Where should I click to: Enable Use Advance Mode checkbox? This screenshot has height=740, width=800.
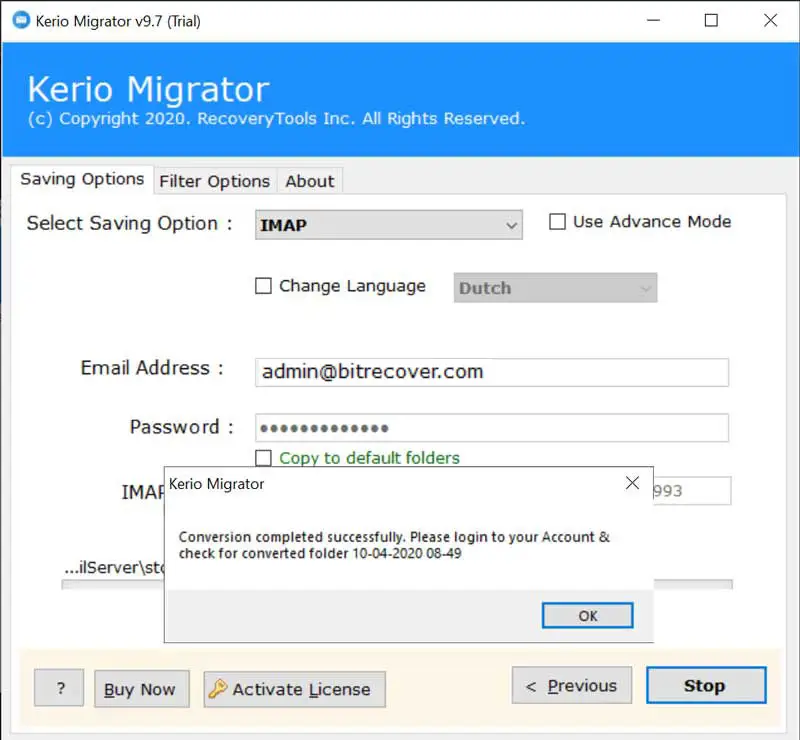[x=557, y=221]
